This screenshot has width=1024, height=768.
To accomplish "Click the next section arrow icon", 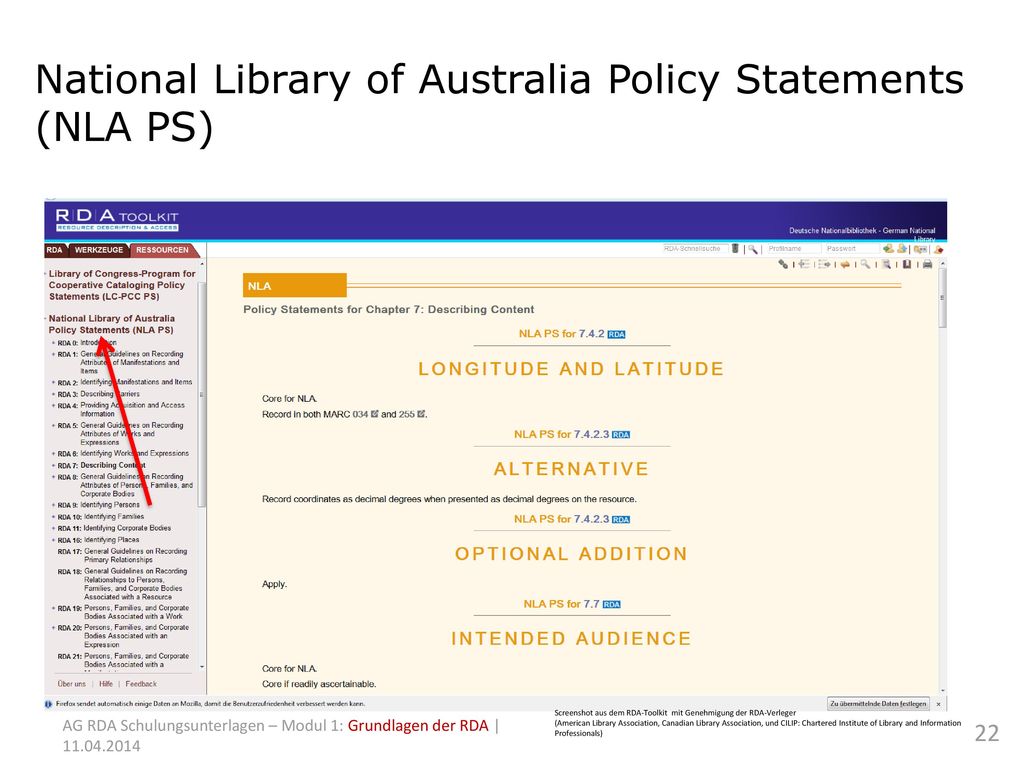I will pyautogui.click(x=824, y=264).
